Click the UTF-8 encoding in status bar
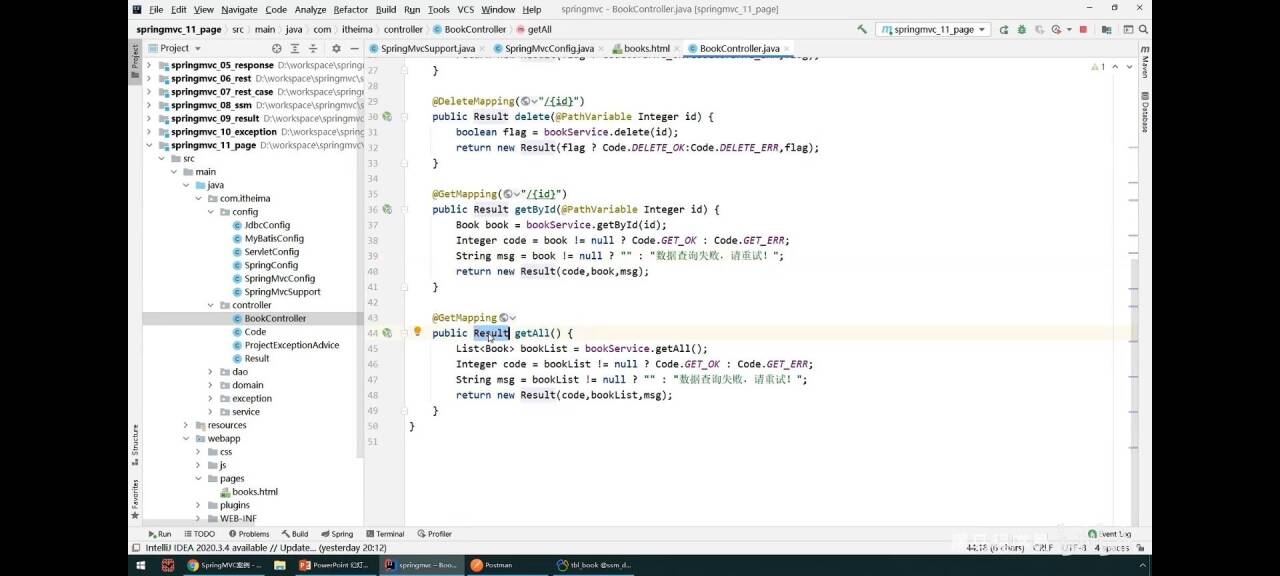This screenshot has height=576, width=1280. pyautogui.click(x=1074, y=548)
